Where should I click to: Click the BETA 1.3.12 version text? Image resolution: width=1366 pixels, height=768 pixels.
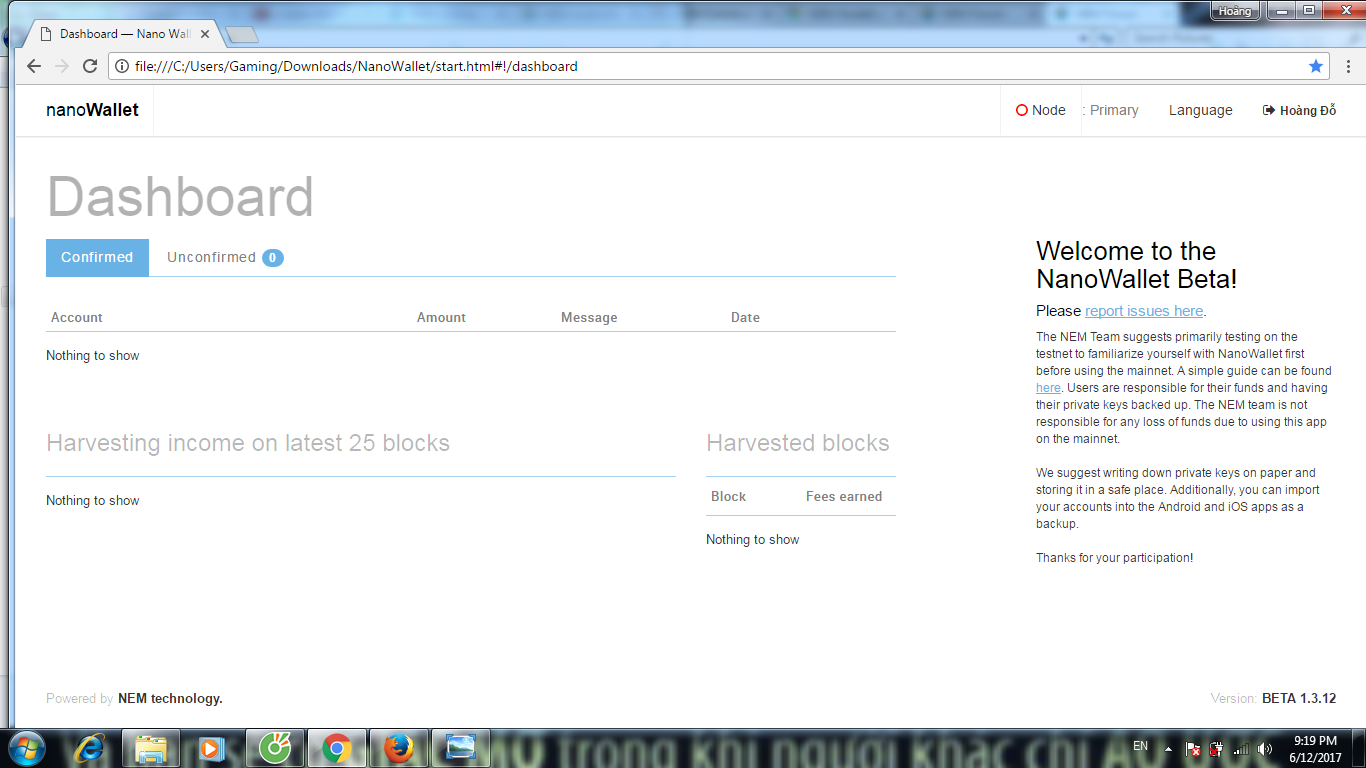[1299, 699]
